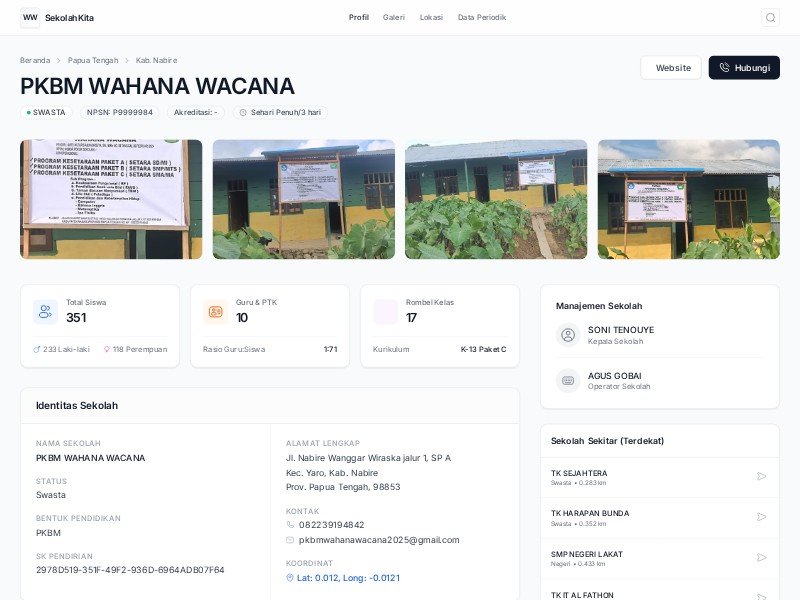Click the search icon in header

click(x=770, y=17)
